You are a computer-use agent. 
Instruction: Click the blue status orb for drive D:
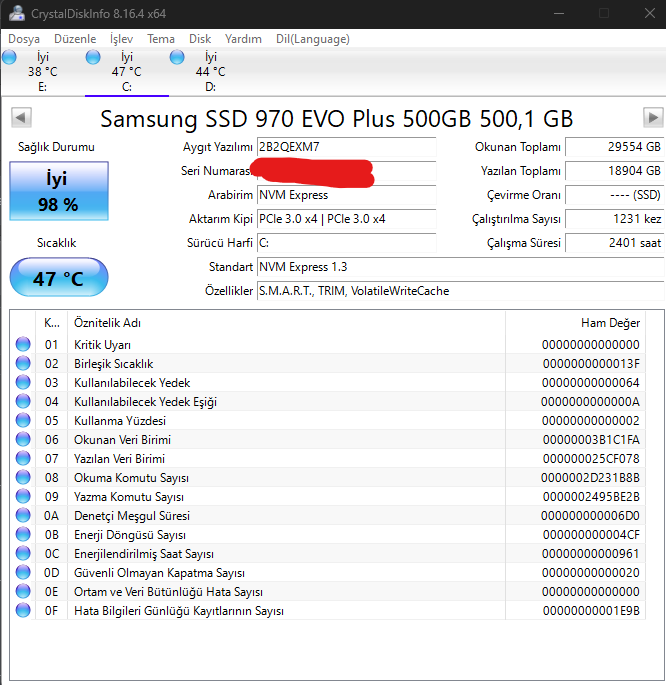pyautogui.click(x=177, y=57)
